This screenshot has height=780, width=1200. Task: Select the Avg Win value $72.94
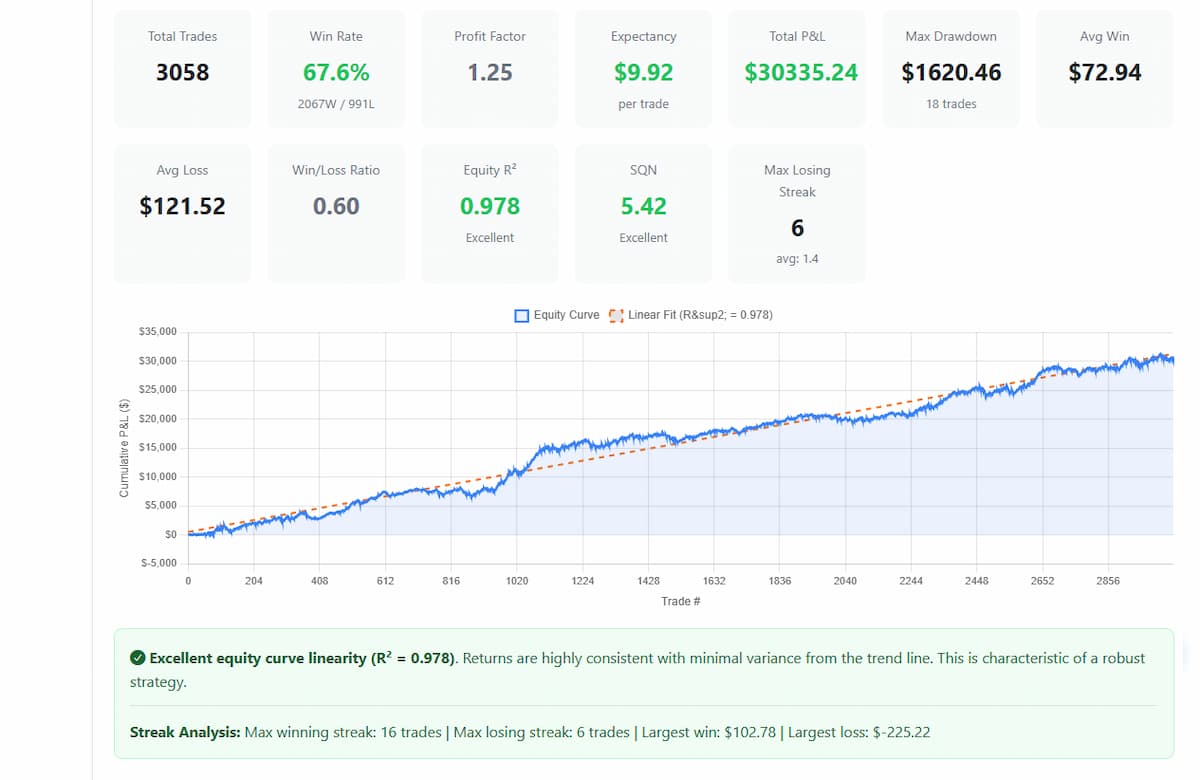tap(1105, 72)
